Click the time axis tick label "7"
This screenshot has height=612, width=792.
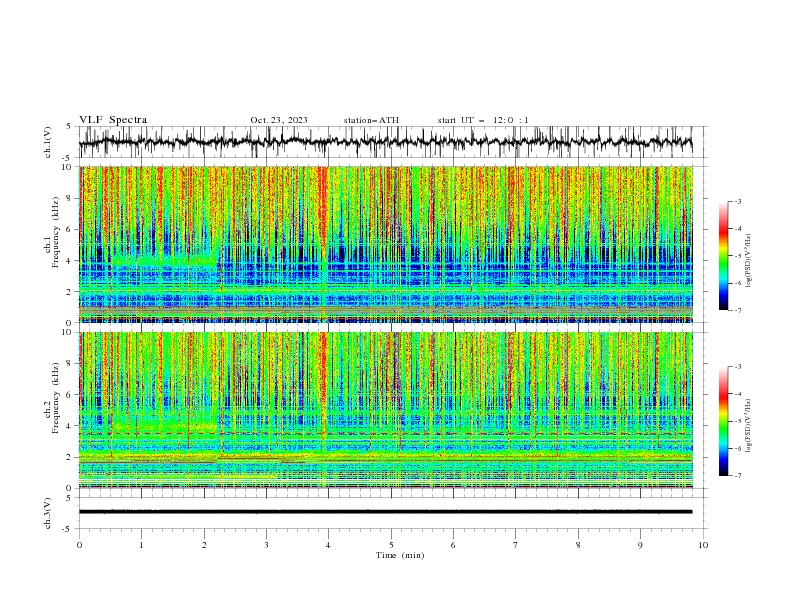[516, 545]
